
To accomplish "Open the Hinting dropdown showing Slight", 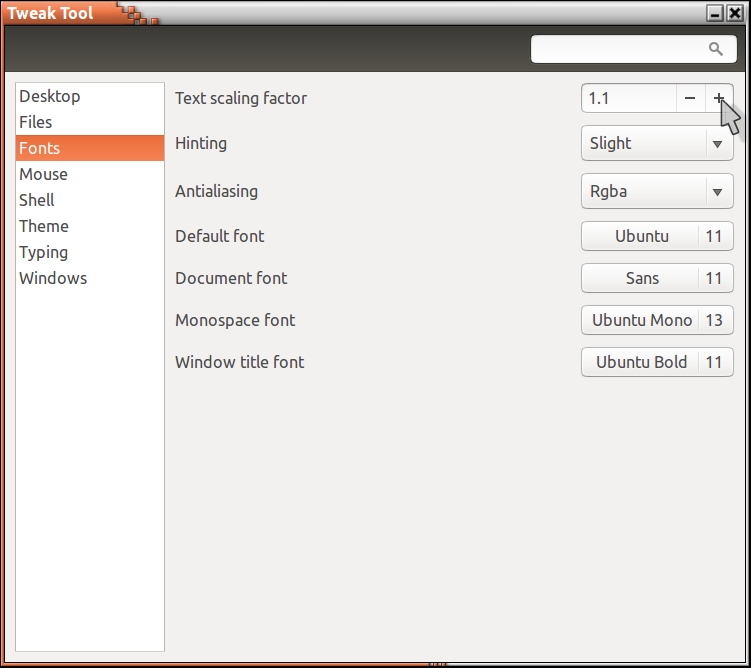I will (x=657, y=143).
